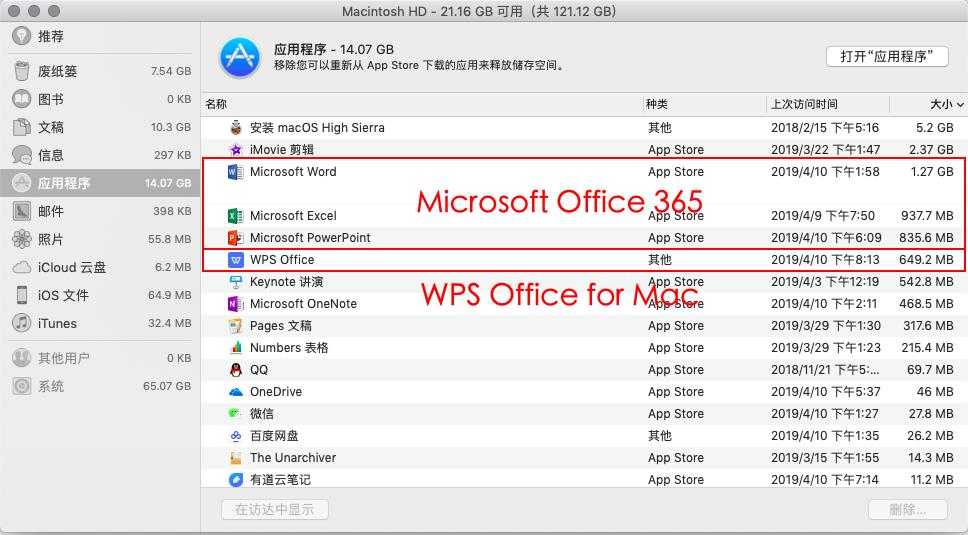Select the Youdao Note (有道云笔记) icon
968x535 pixels.
[235, 479]
